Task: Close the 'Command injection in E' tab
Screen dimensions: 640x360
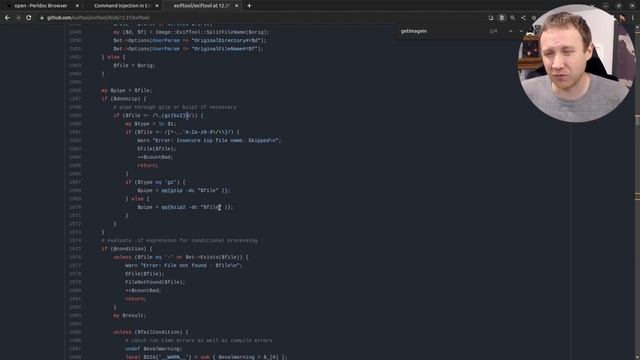Action: click(x=157, y=6)
